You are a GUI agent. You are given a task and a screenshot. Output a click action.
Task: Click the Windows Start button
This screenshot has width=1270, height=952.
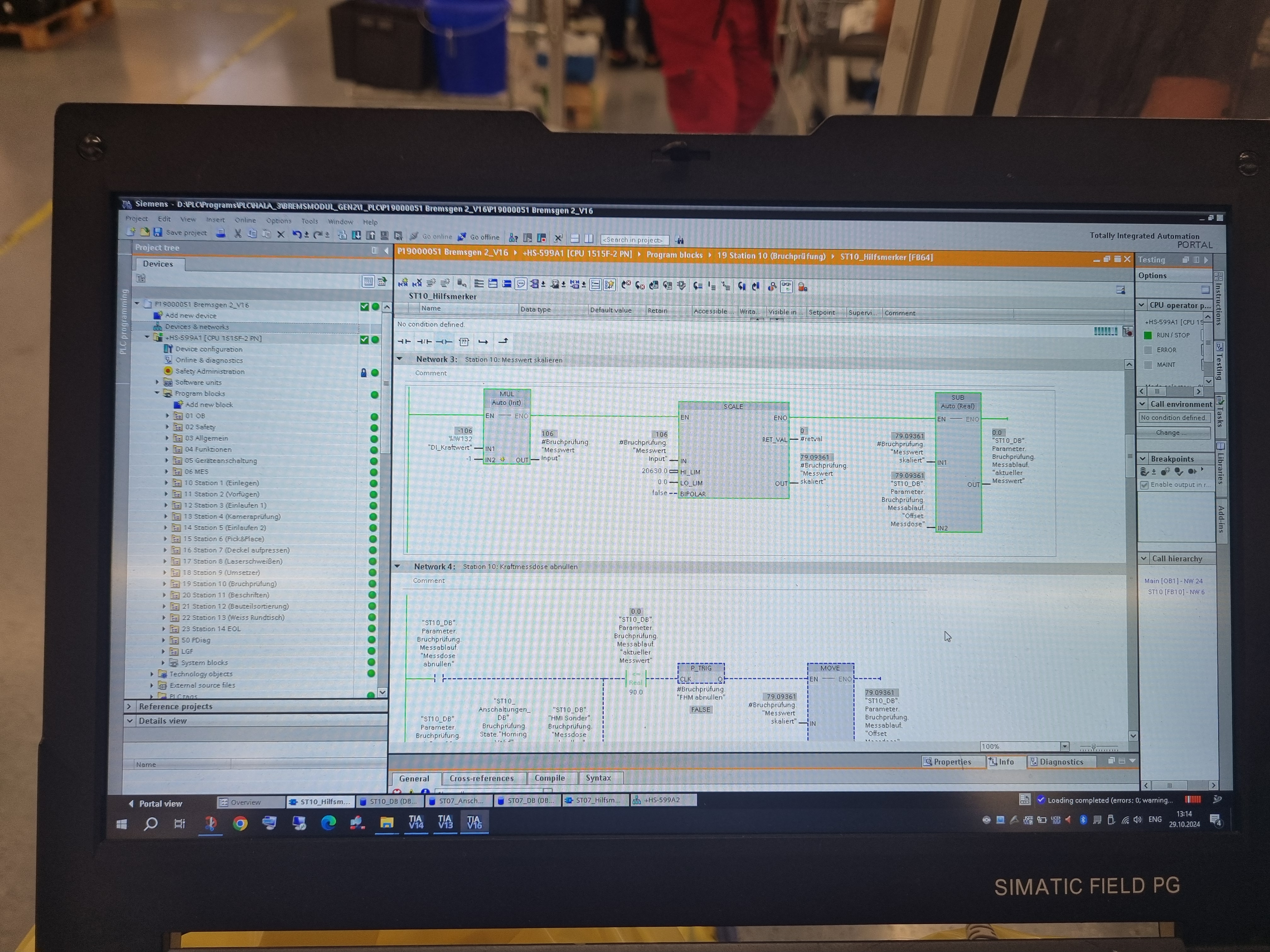pos(121,824)
